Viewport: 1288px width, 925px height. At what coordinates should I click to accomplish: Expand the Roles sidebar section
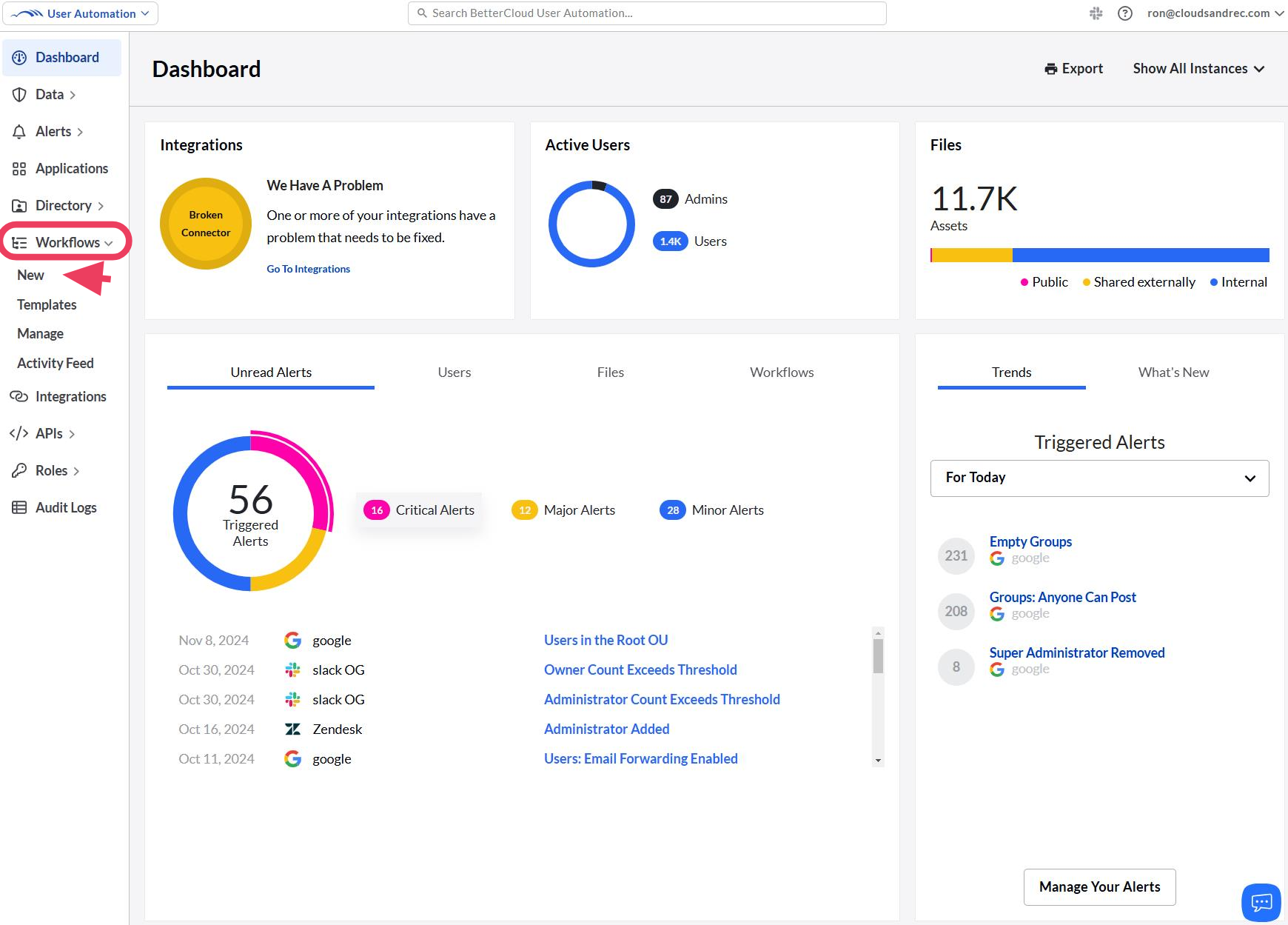(76, 471)
